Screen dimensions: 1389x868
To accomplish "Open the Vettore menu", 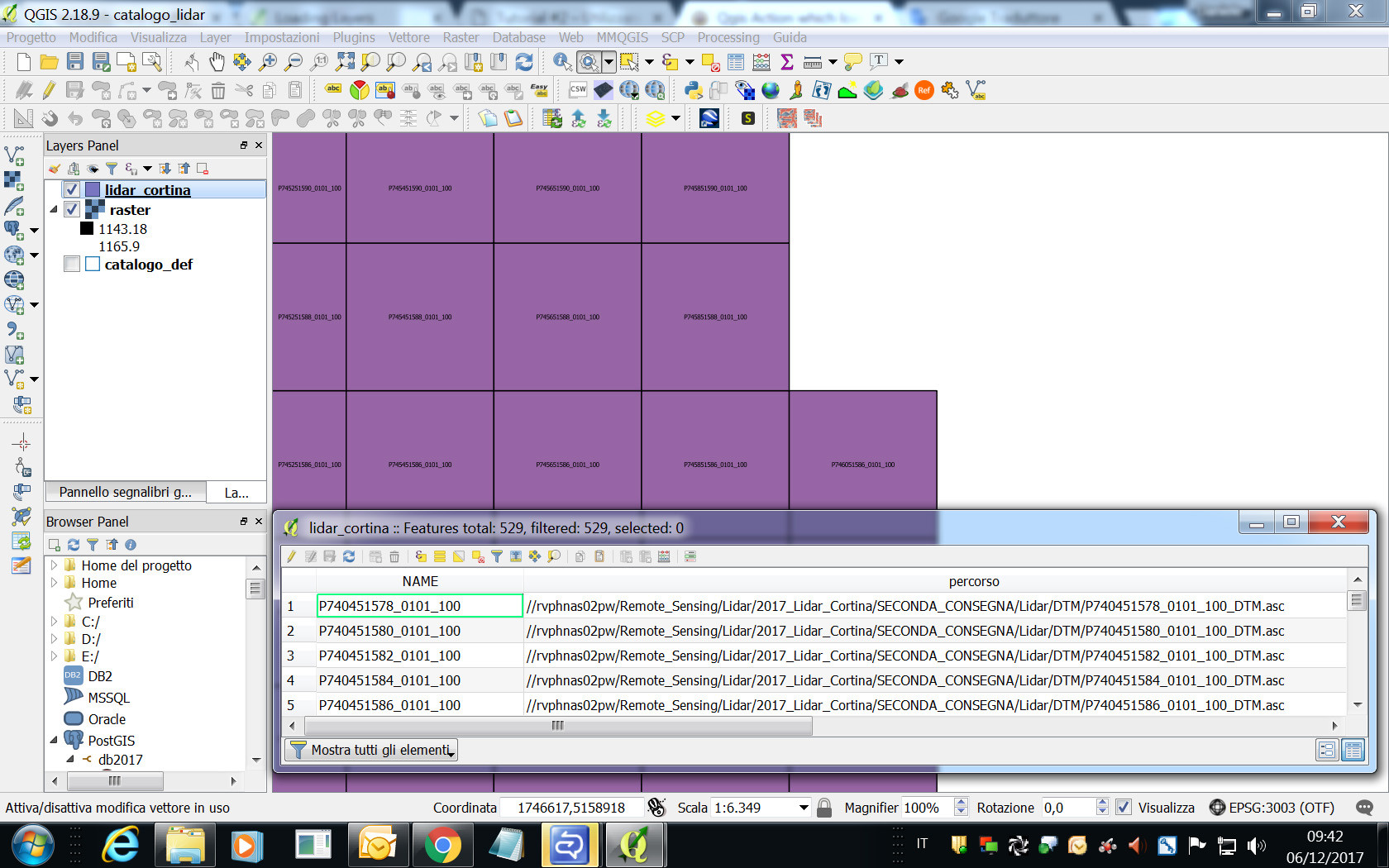I will pos(409,37).
